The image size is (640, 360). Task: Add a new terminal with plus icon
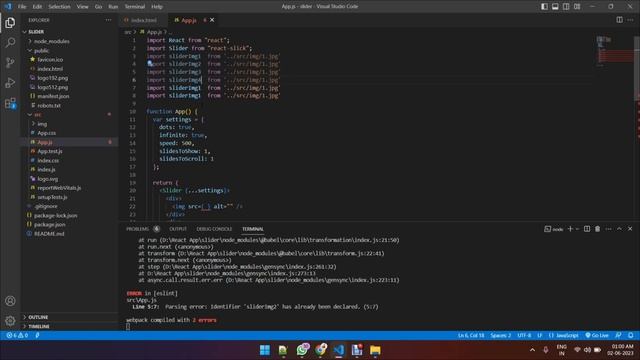570,229
